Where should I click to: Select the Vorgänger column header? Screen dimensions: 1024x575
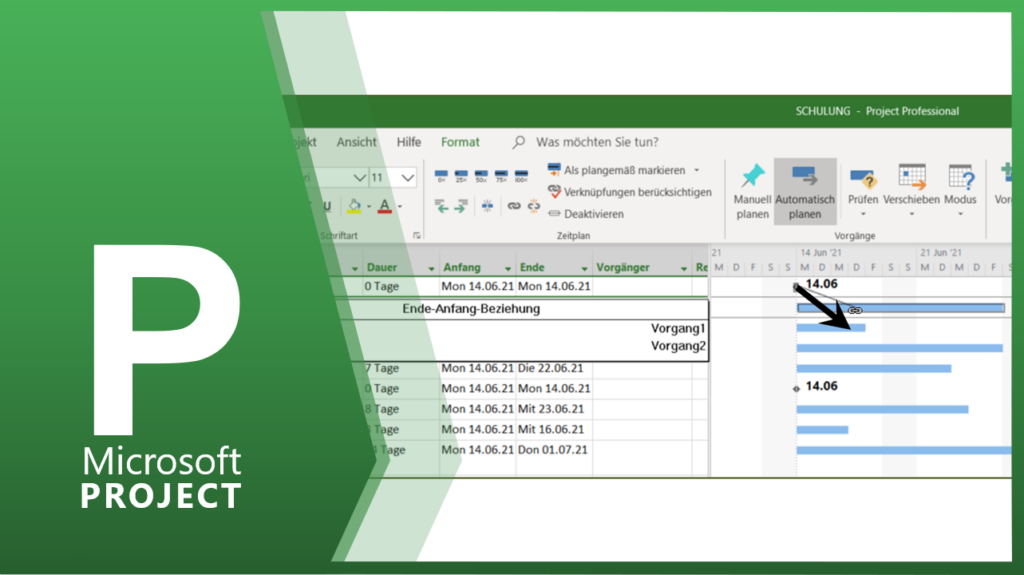click(643, 267)
